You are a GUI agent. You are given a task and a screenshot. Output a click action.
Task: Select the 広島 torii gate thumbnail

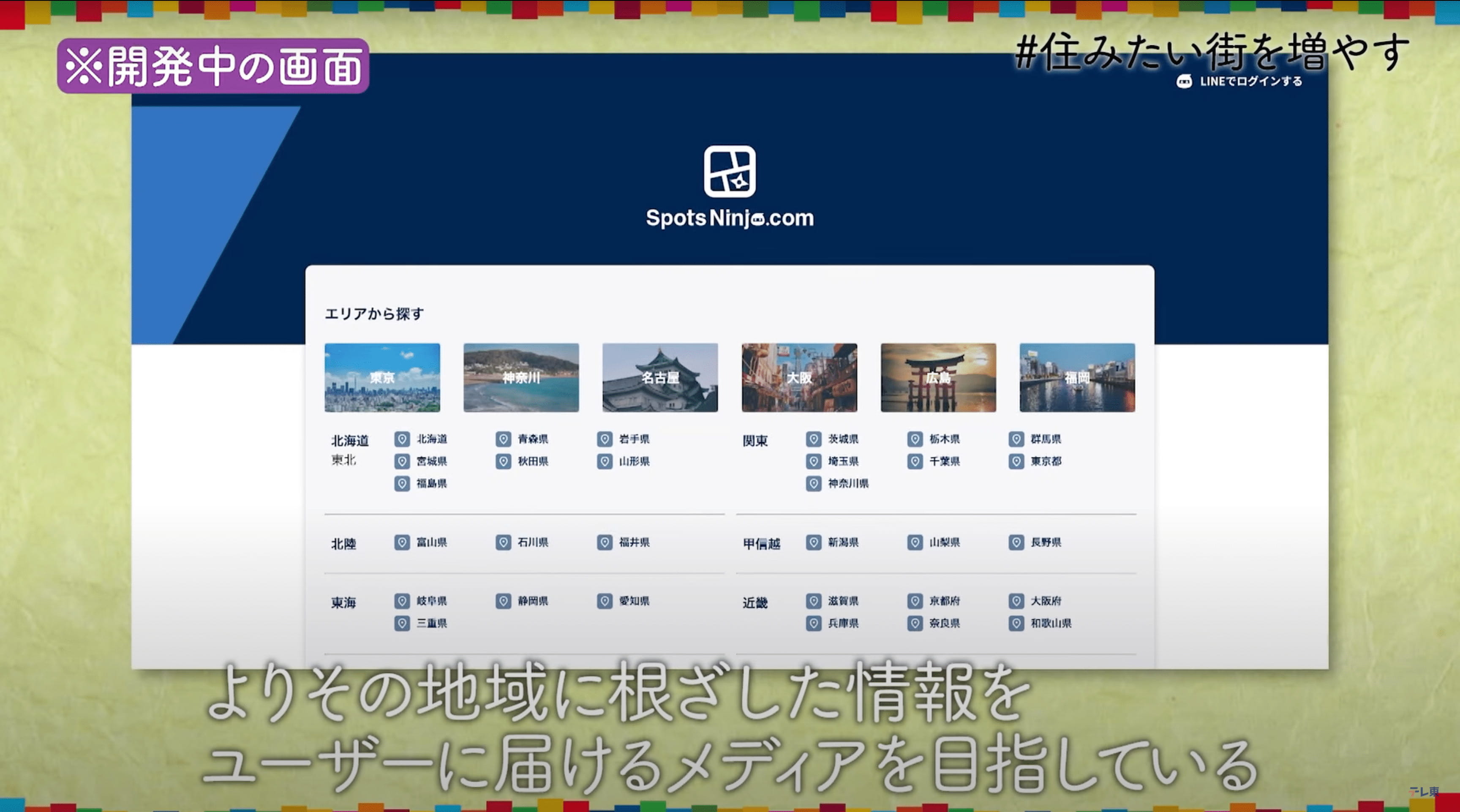pyautogui.click(x=938, y=377)
